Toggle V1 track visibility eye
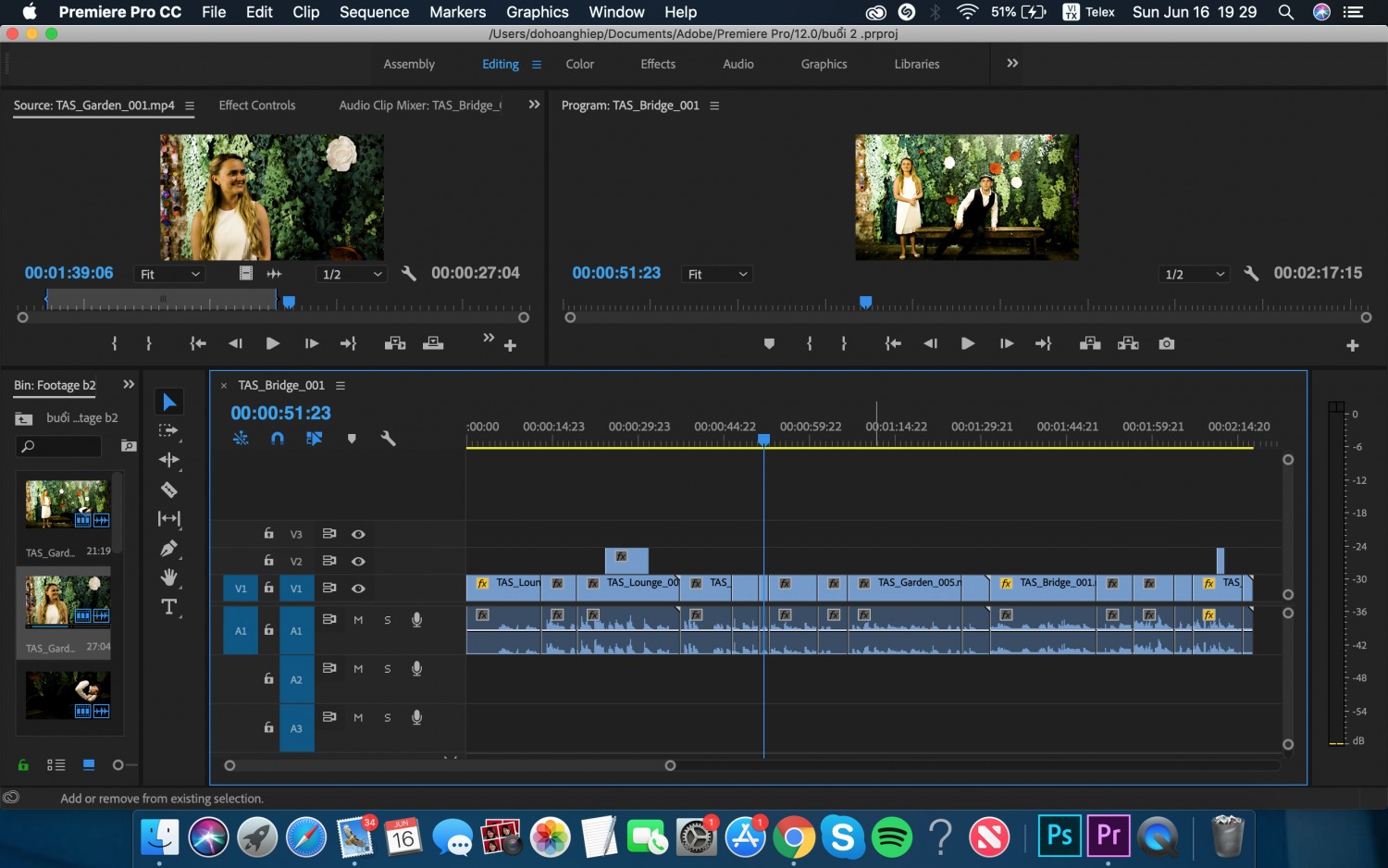Viewport: 1388px width, 868px height. [358, 588]
